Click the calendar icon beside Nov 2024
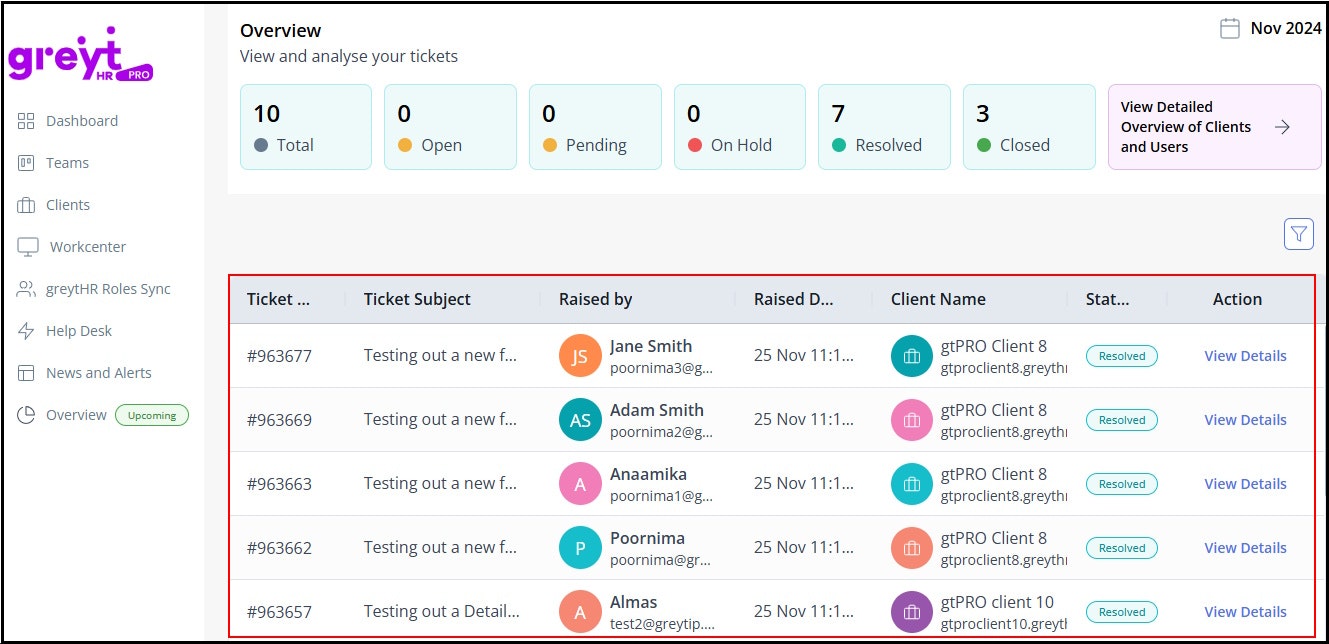1329x644 pixels. pos(1230,29)
